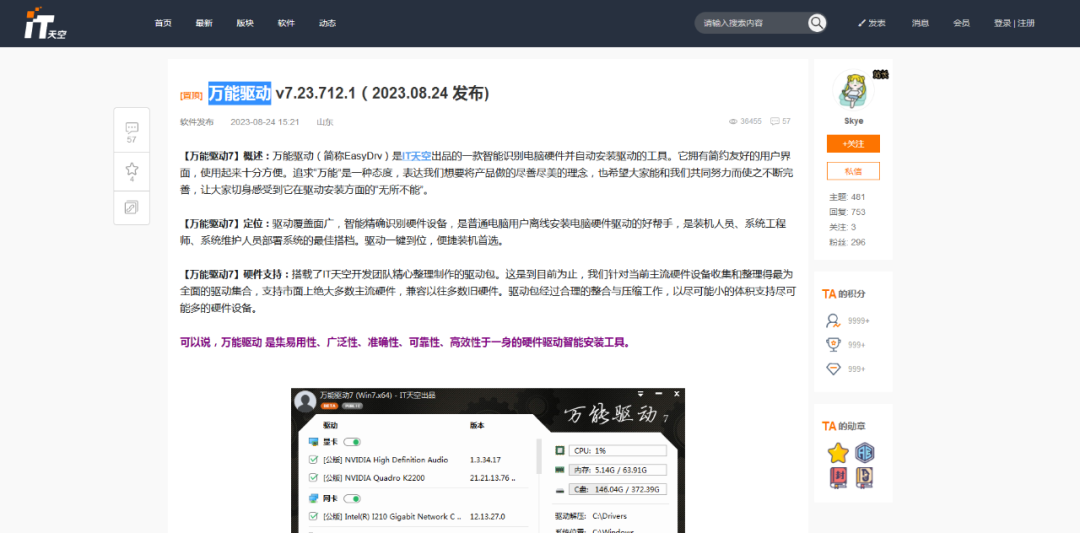Click the CPU 1% usage bar

(x=619, y=450)
